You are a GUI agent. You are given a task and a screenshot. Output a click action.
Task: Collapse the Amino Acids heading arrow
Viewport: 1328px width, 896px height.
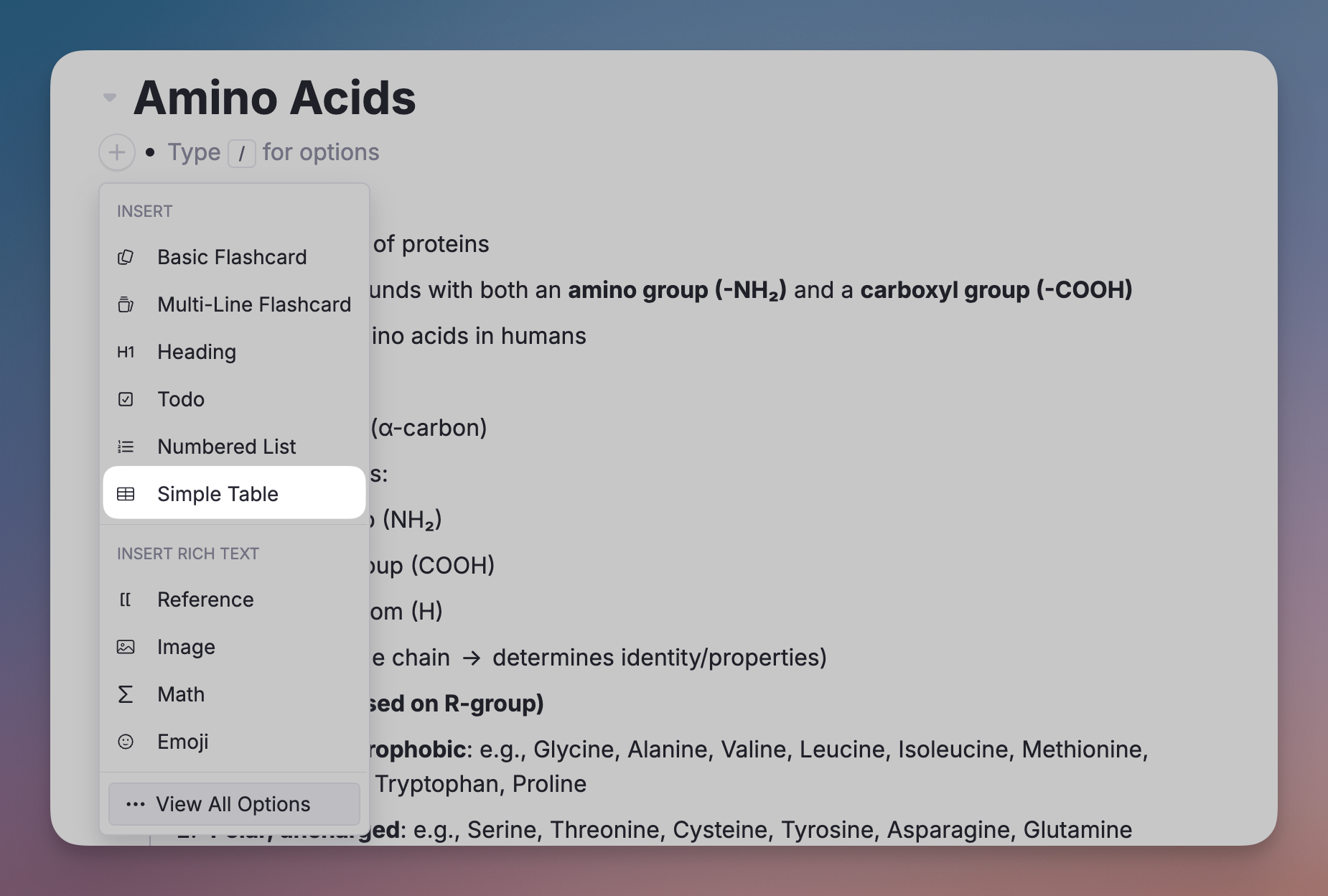(x=110, y=97)
